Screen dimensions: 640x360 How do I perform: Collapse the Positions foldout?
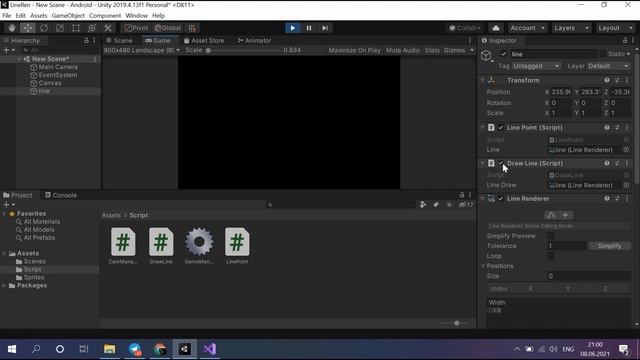(x=483, y=266)
